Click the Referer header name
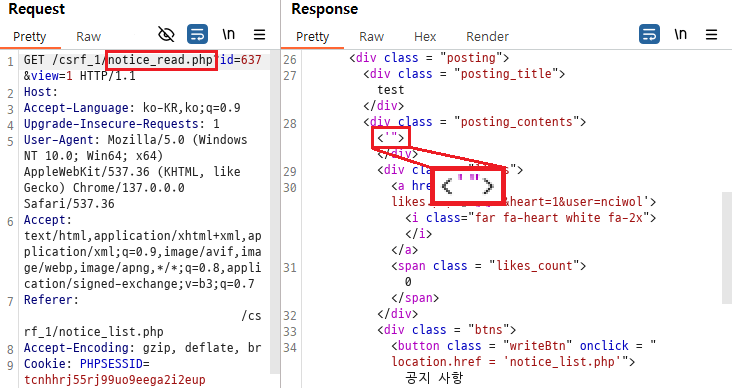The height and width of the screenshot is (388, 732). tap(48, 300)
